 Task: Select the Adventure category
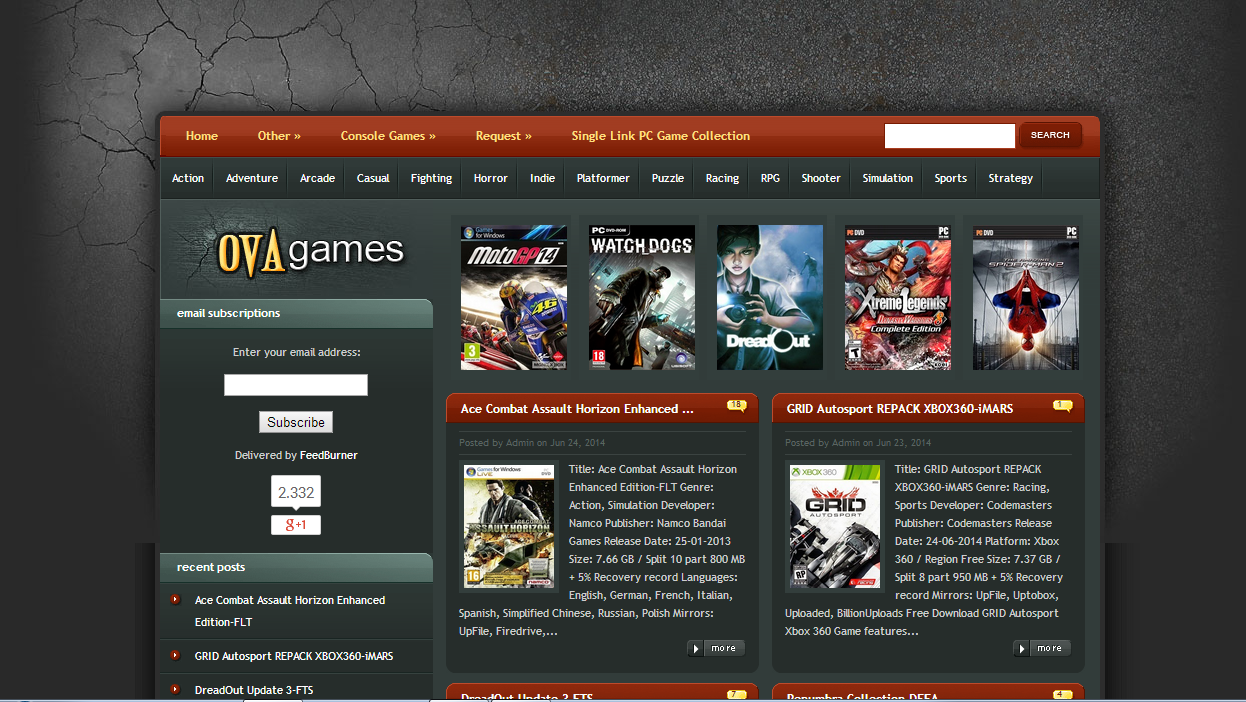click(252, 178)
